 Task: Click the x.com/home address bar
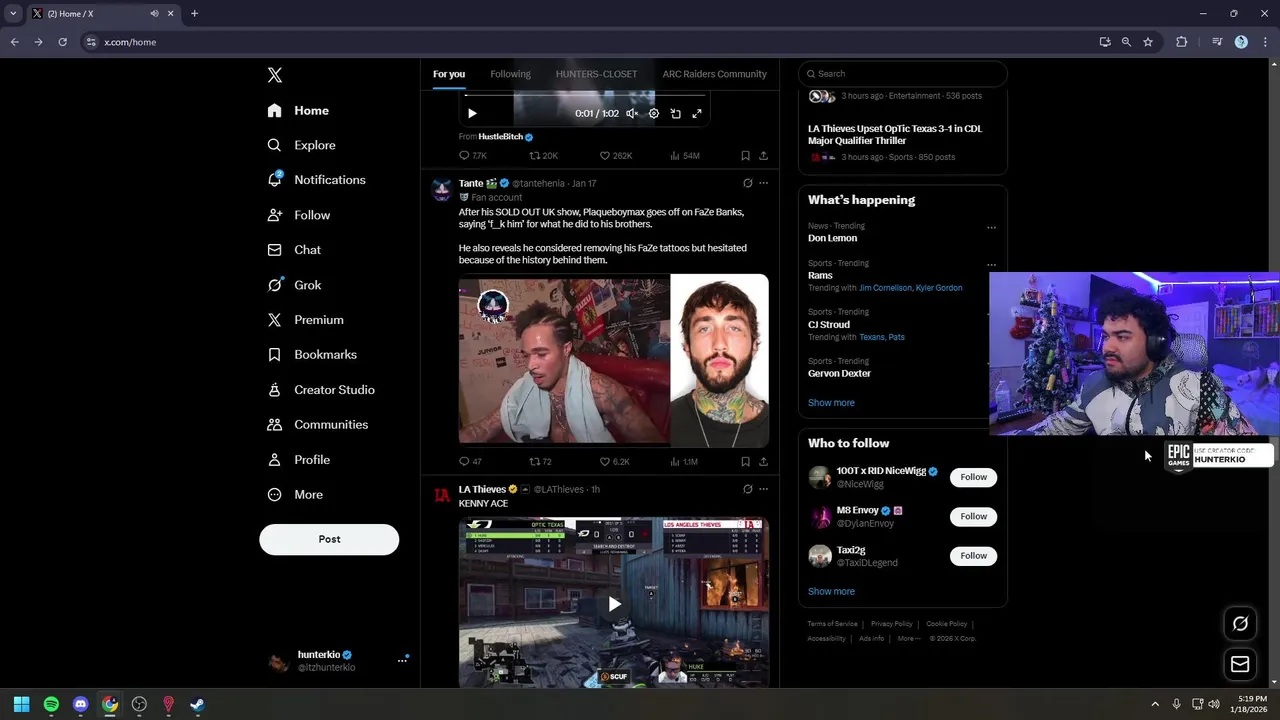pyautogui.click(x=590, y=42)
